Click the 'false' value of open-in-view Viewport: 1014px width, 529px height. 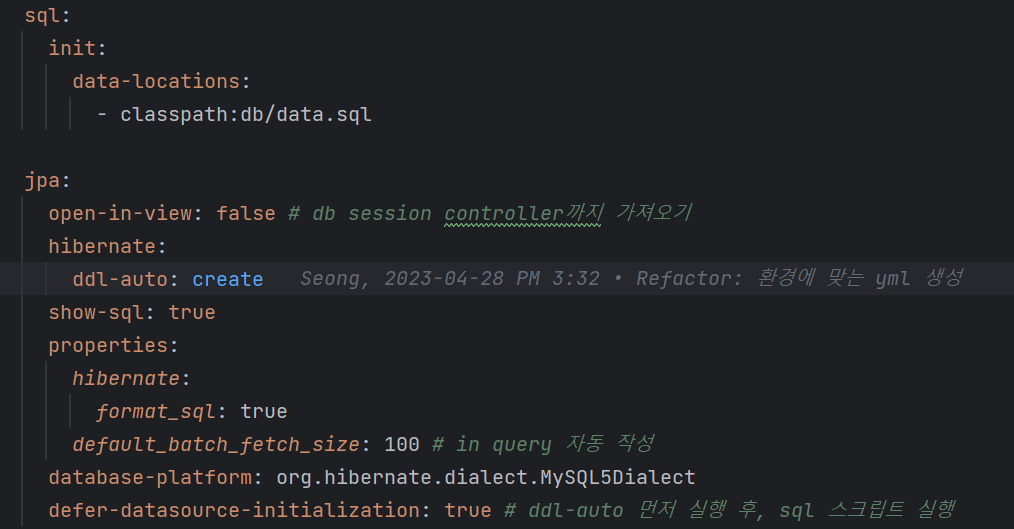pos(246,213)
